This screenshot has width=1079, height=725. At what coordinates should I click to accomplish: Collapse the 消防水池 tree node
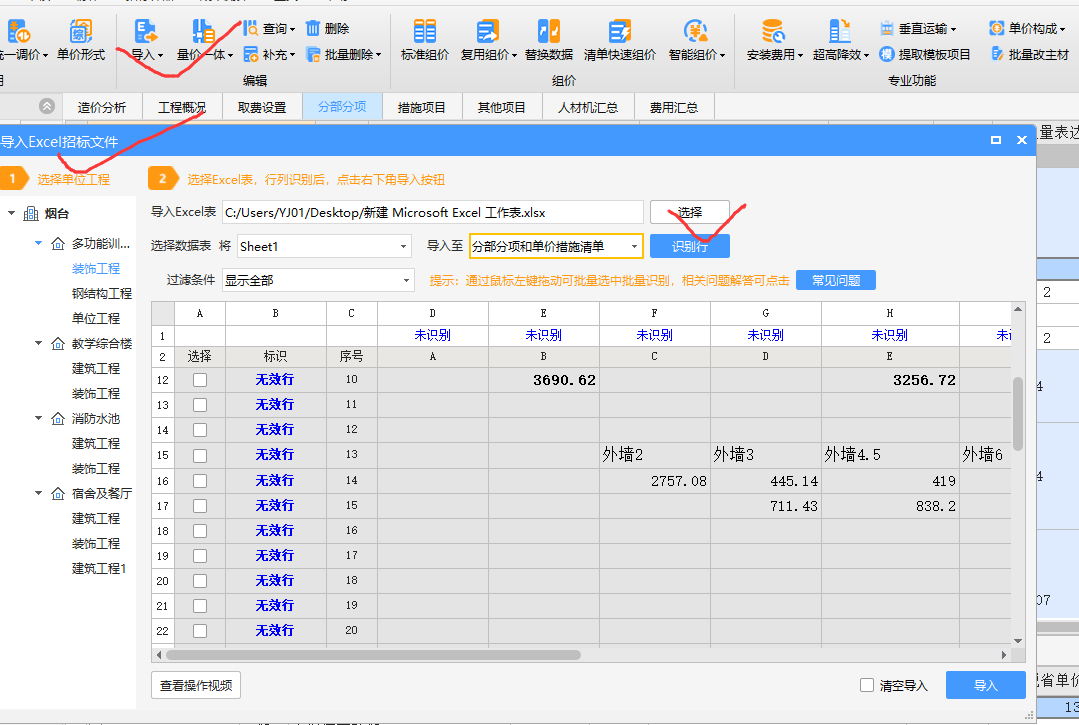39,418
